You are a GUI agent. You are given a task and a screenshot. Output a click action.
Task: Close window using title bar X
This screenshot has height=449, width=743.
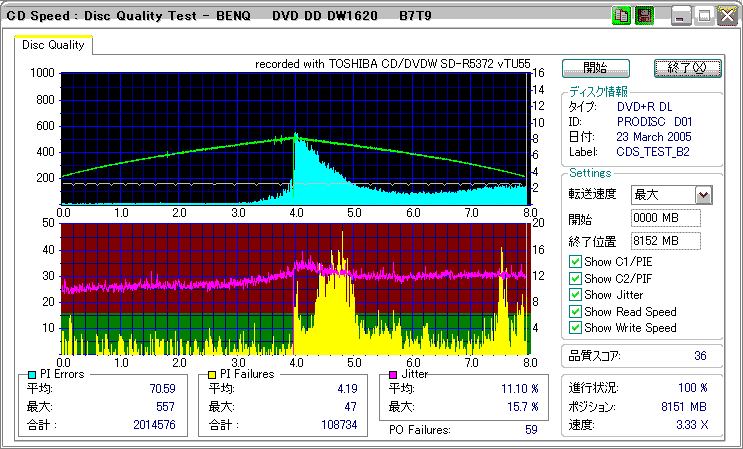[727, 15]
